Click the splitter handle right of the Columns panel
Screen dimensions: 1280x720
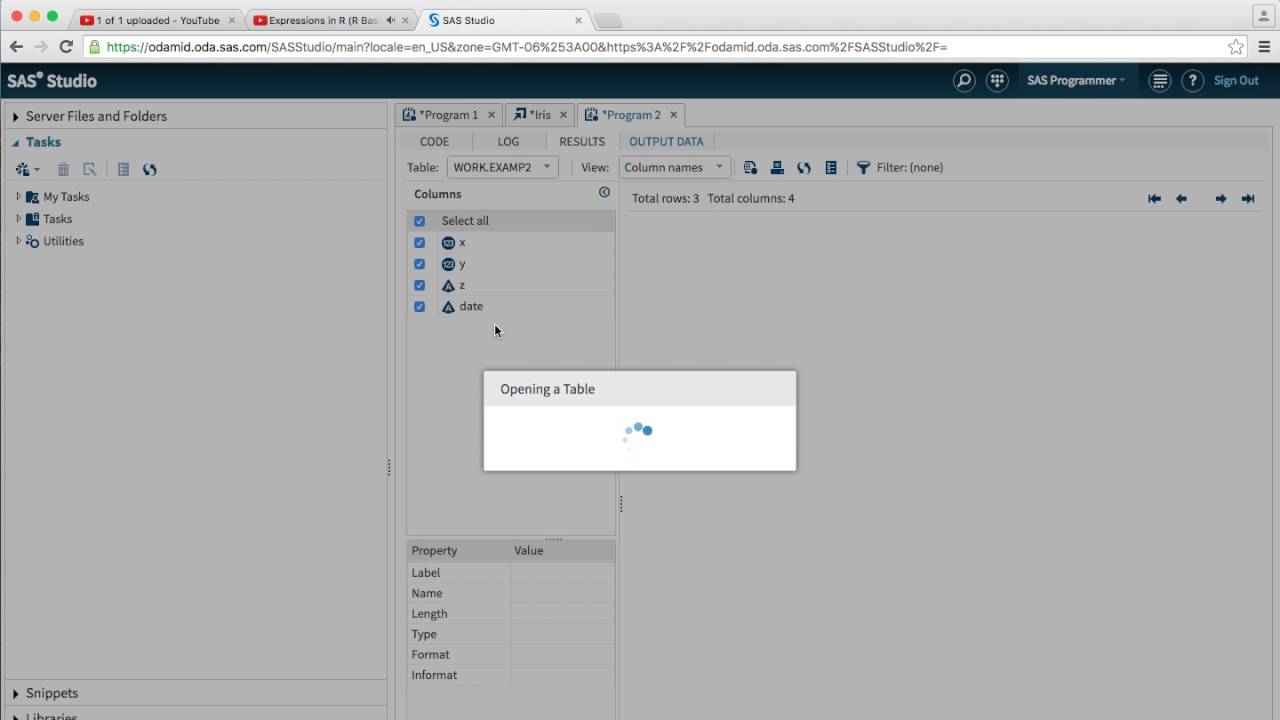coord(620,505)
